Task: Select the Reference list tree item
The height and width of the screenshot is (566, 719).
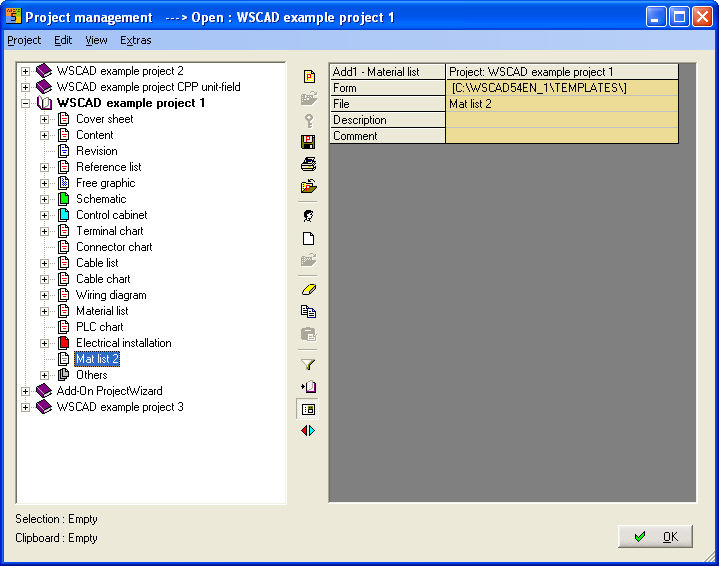Action: 109,167
